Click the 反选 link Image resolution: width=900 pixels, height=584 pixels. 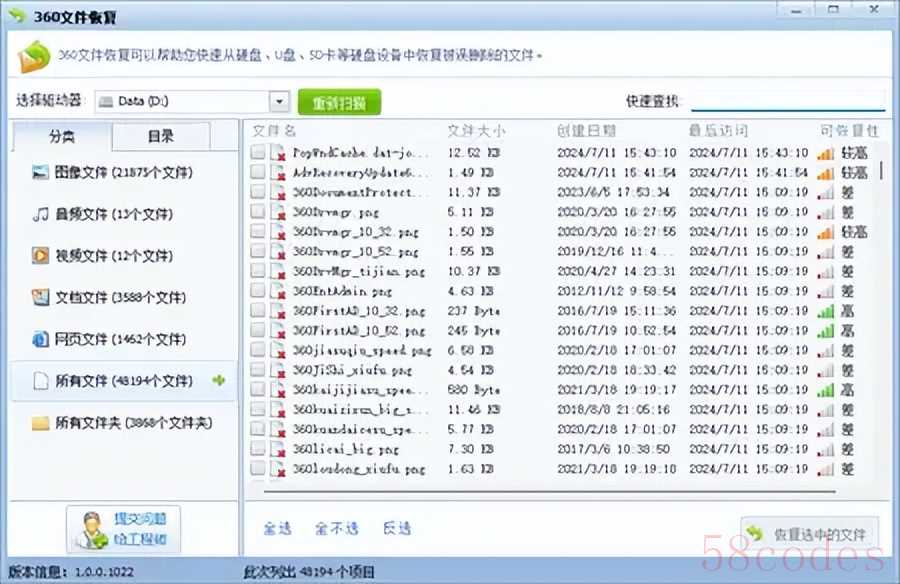coord(397,528)
